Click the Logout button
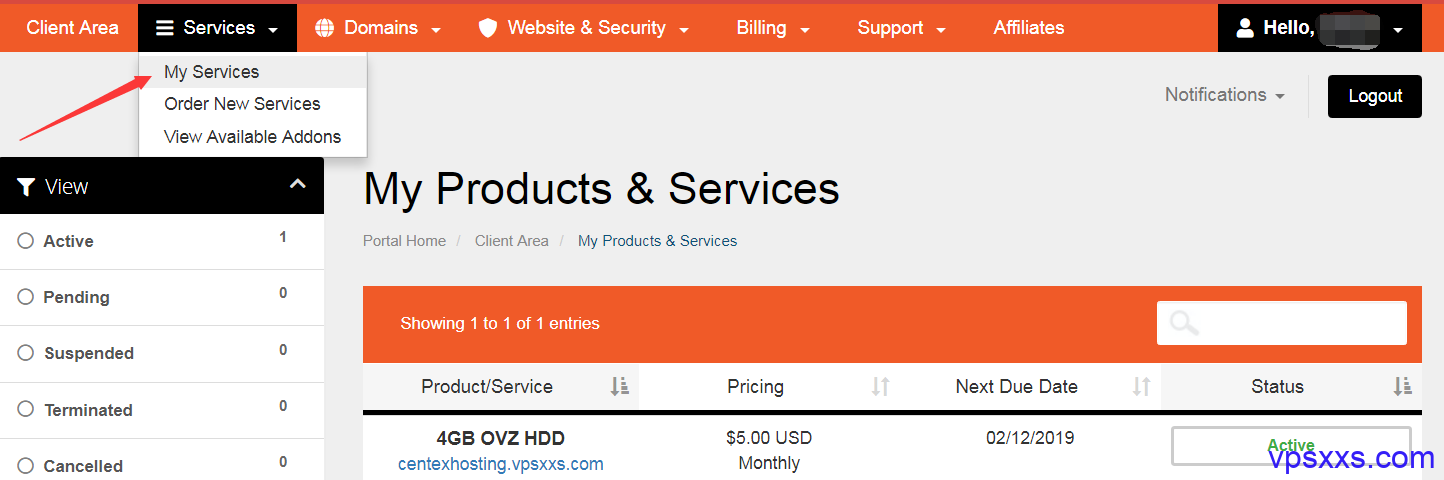The image size is (1444, 480). (1375, 96)
